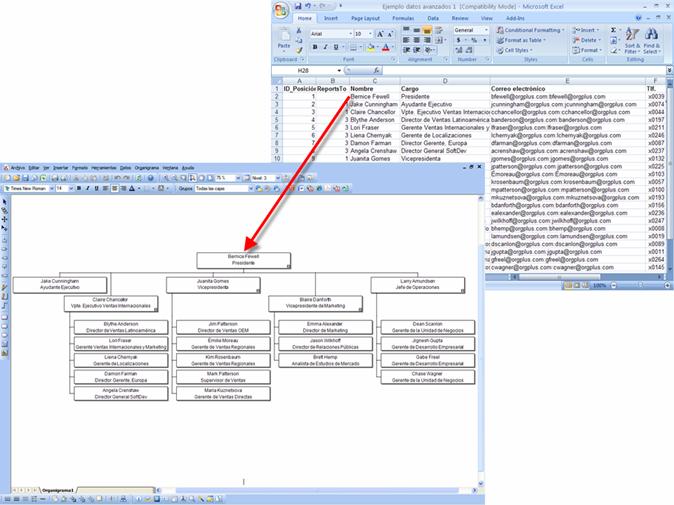The width and height of the screenshot is (674, 505).
Task: Click the Organigrama1 sheet tab
Action: click(x=58, y=490)
